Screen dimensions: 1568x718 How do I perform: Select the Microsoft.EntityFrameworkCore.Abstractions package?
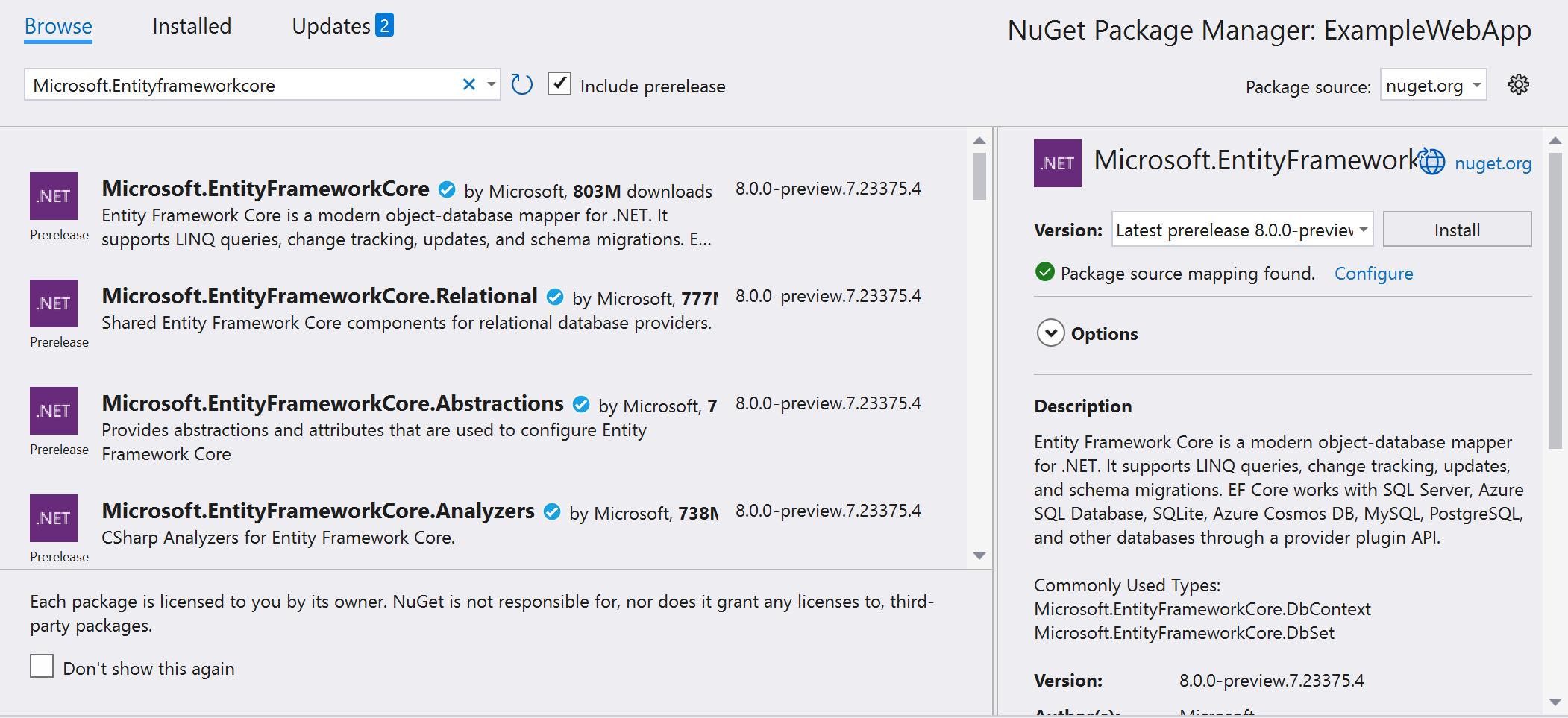333,403
